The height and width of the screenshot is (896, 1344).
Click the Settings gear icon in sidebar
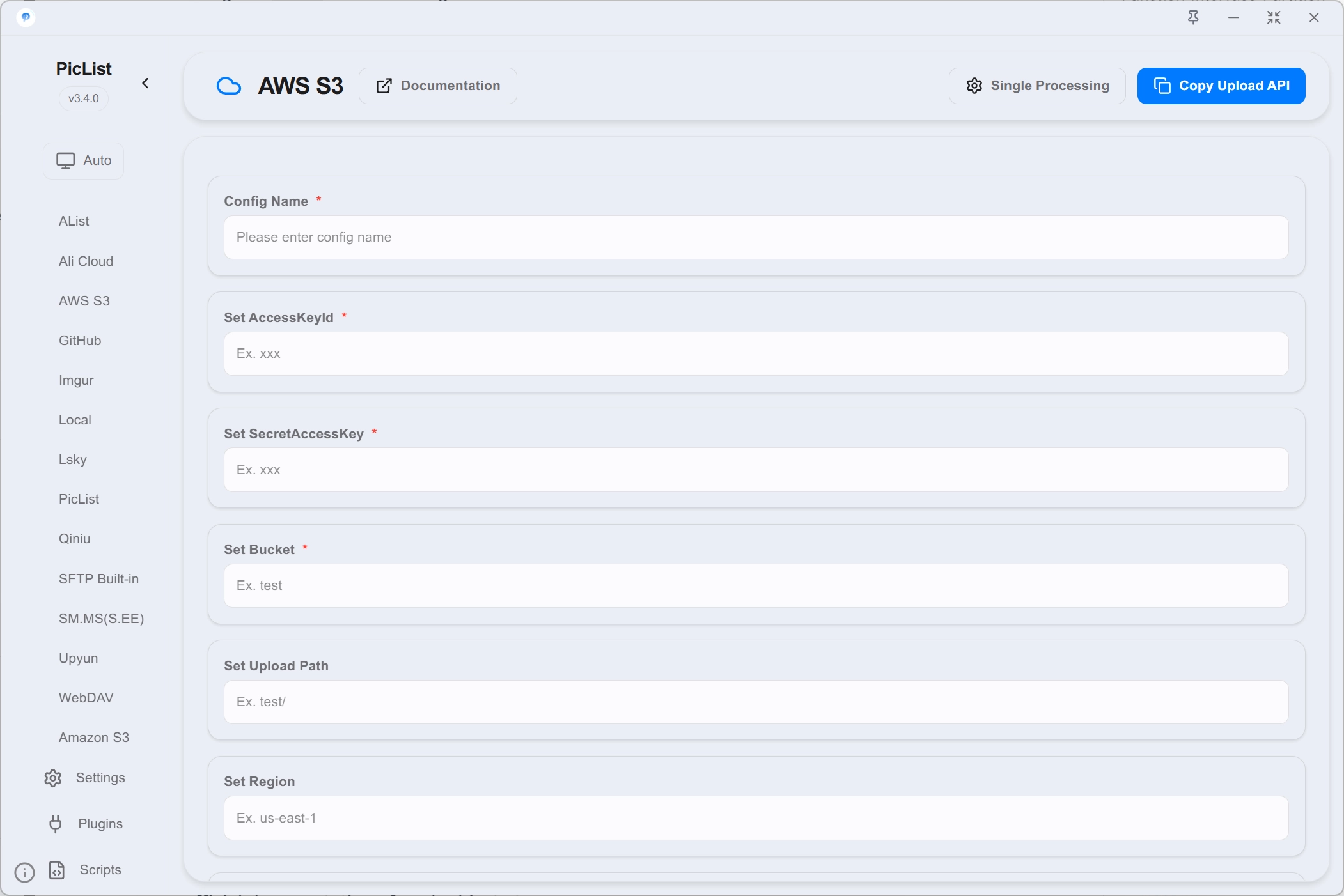(53, 778)
